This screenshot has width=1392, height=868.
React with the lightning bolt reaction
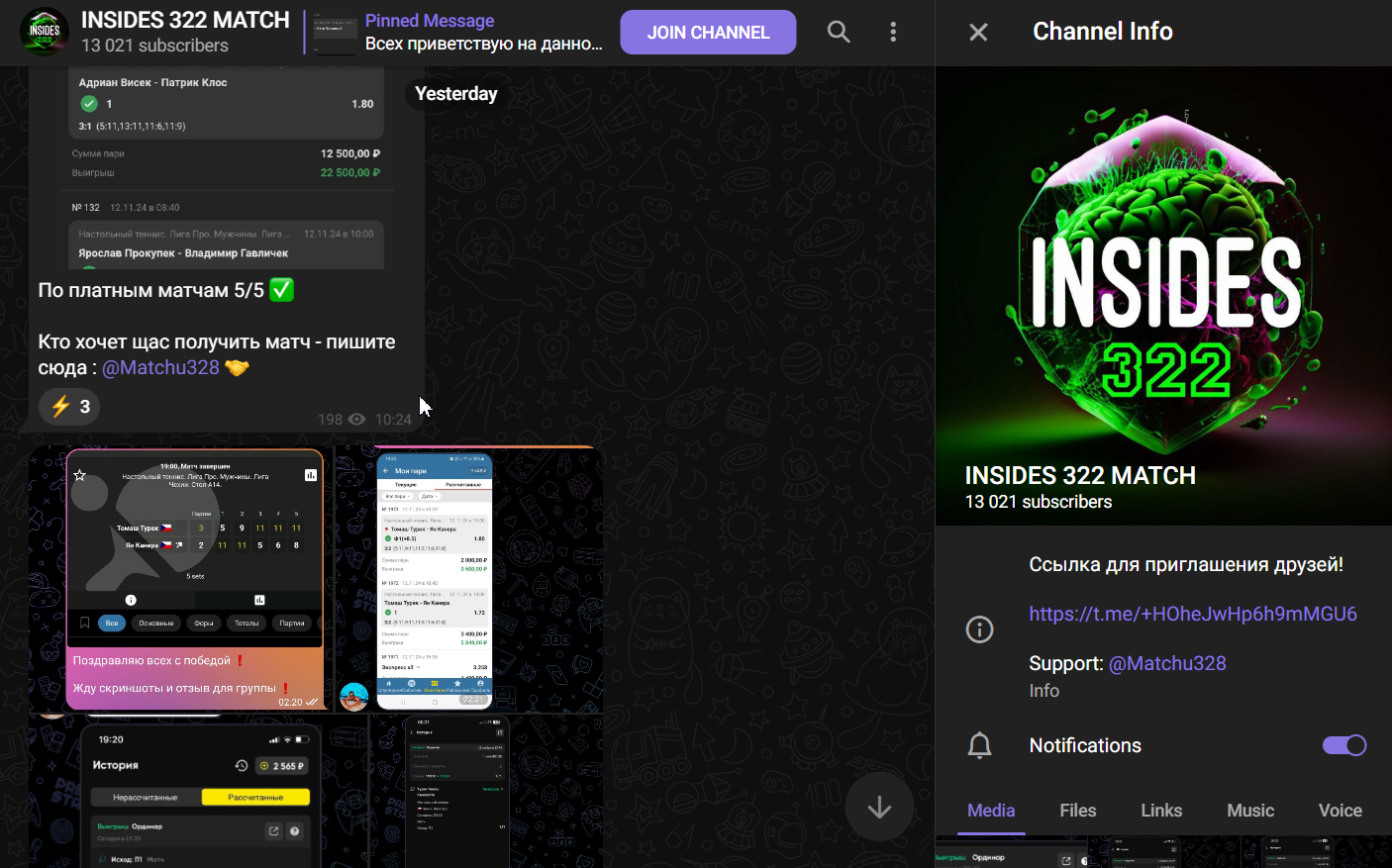(x=70, y=406)
